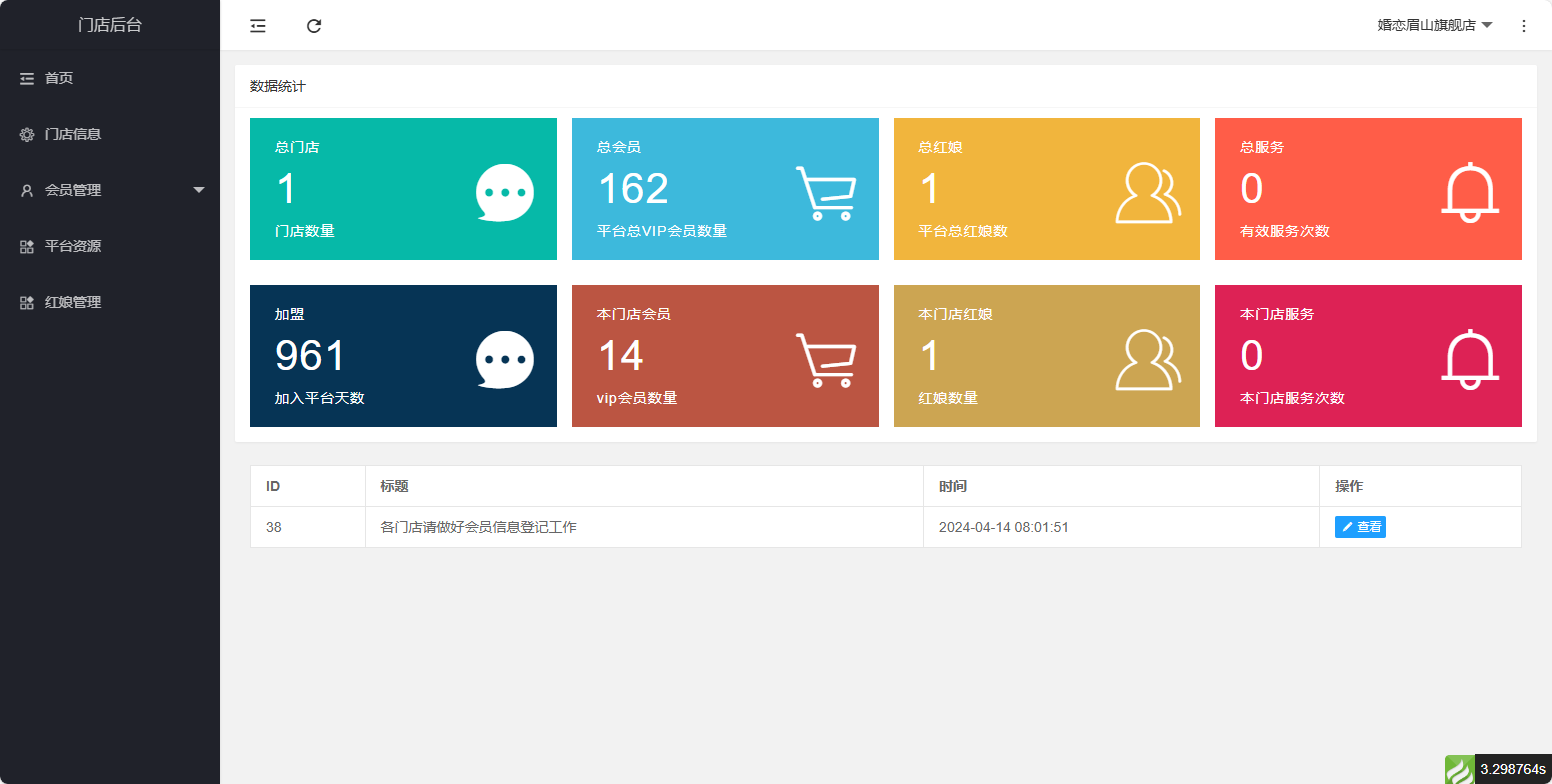Click the 查看 button for notice 38
Viewport: 1552px width, 784px height.
1360,527
